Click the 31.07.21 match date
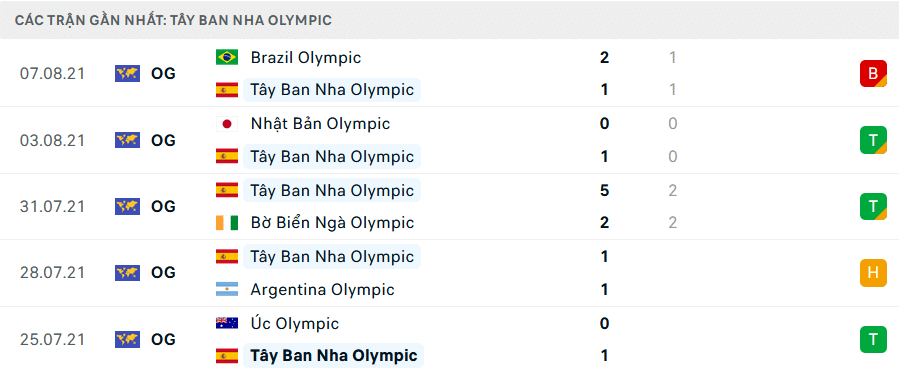899x369 pixels. click(x=52, y=206)
